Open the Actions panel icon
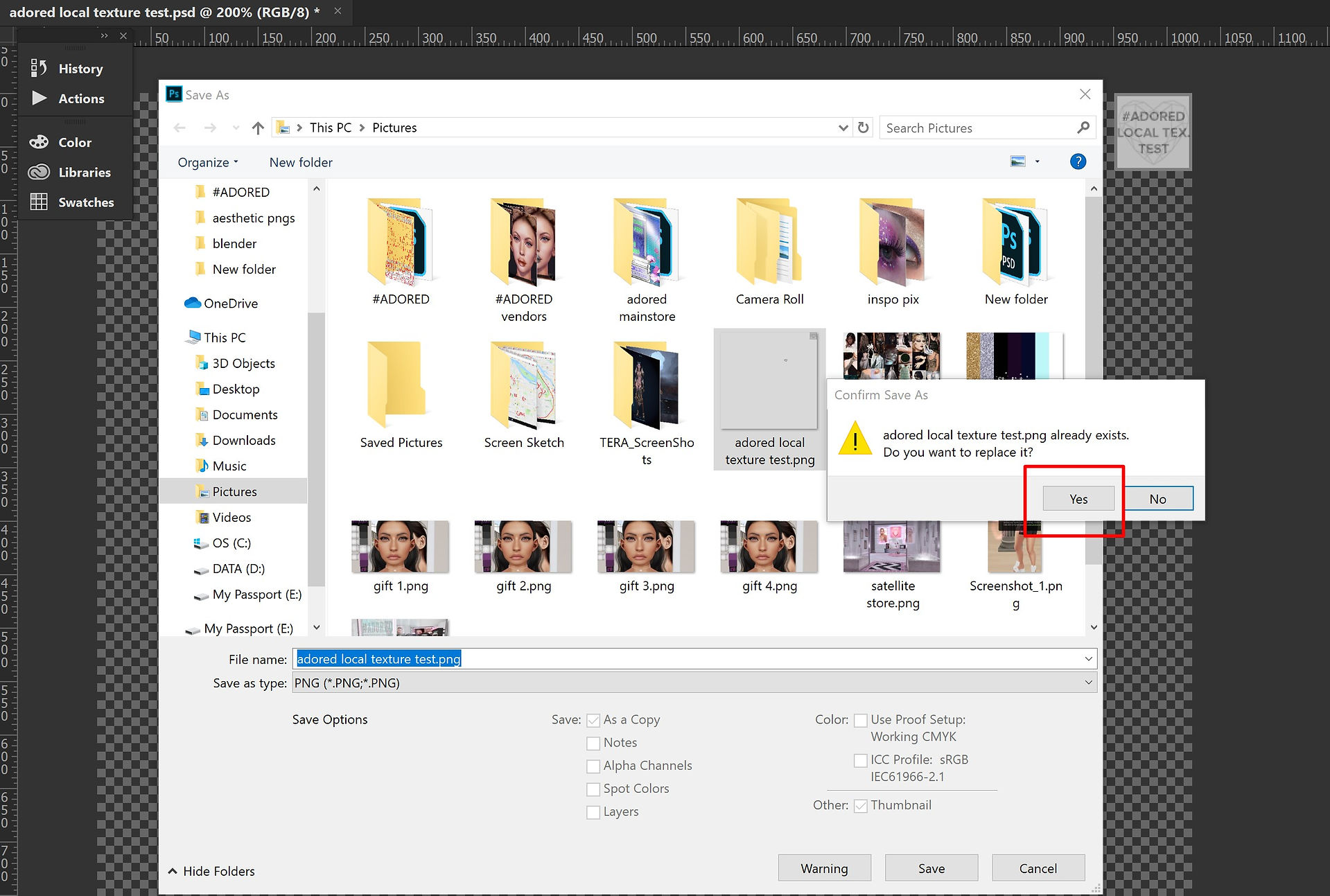 (40, 98)
